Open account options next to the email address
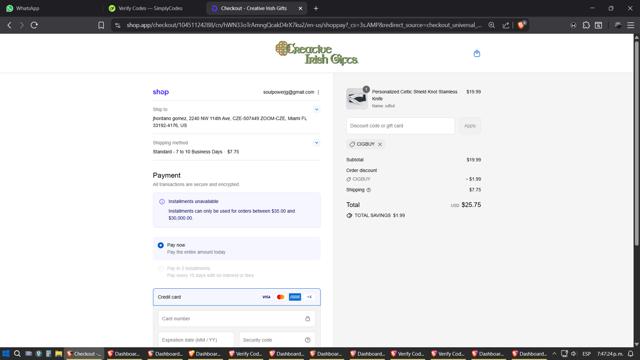This screenshot has height=360, width=640. point(318,92)
